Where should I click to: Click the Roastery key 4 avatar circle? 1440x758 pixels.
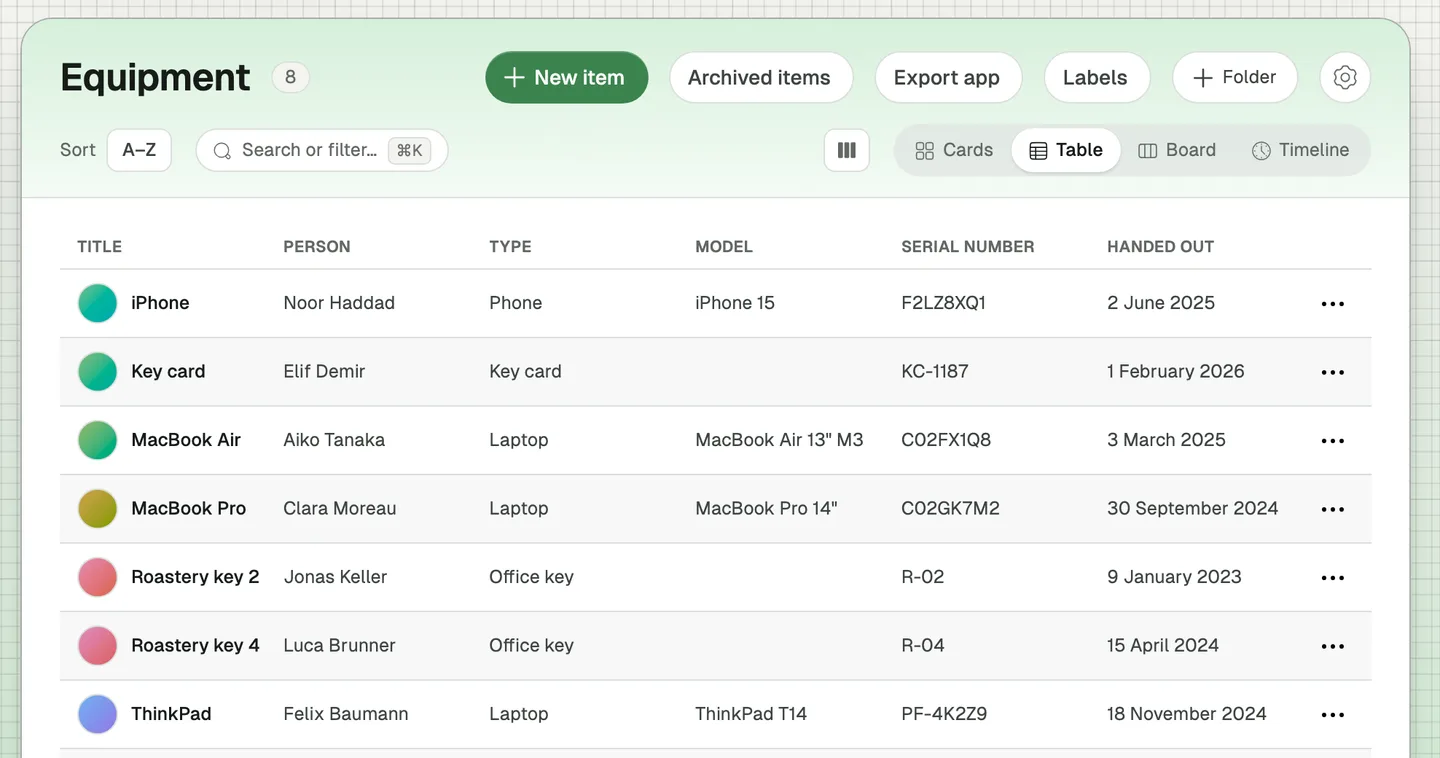[98, 645]
